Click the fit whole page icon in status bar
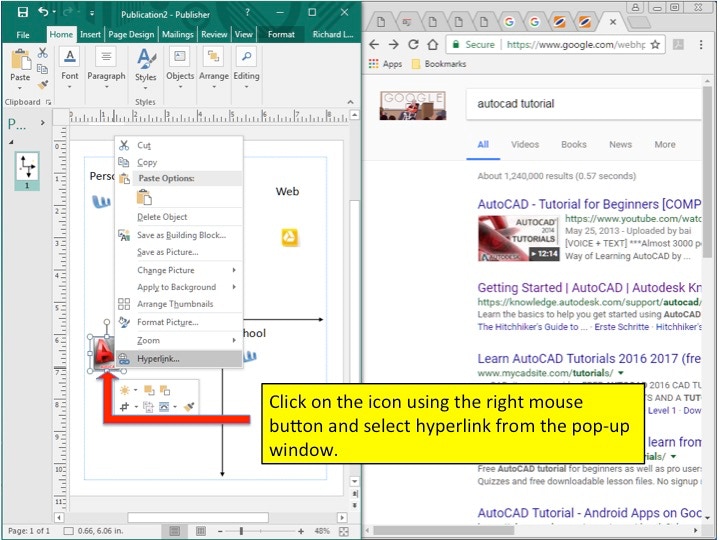Viewport: 720px width, 540px height. [x=344, y=531]
